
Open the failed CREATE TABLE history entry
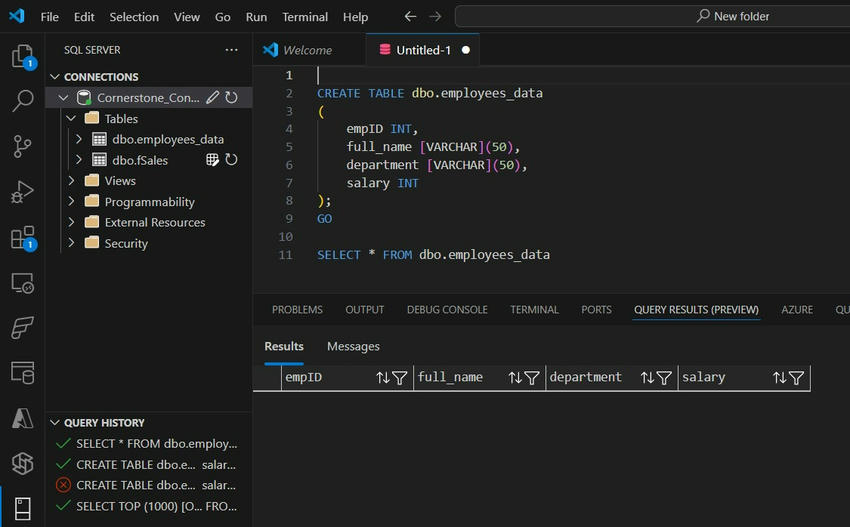pyautogui.click(x=155, y=485)
